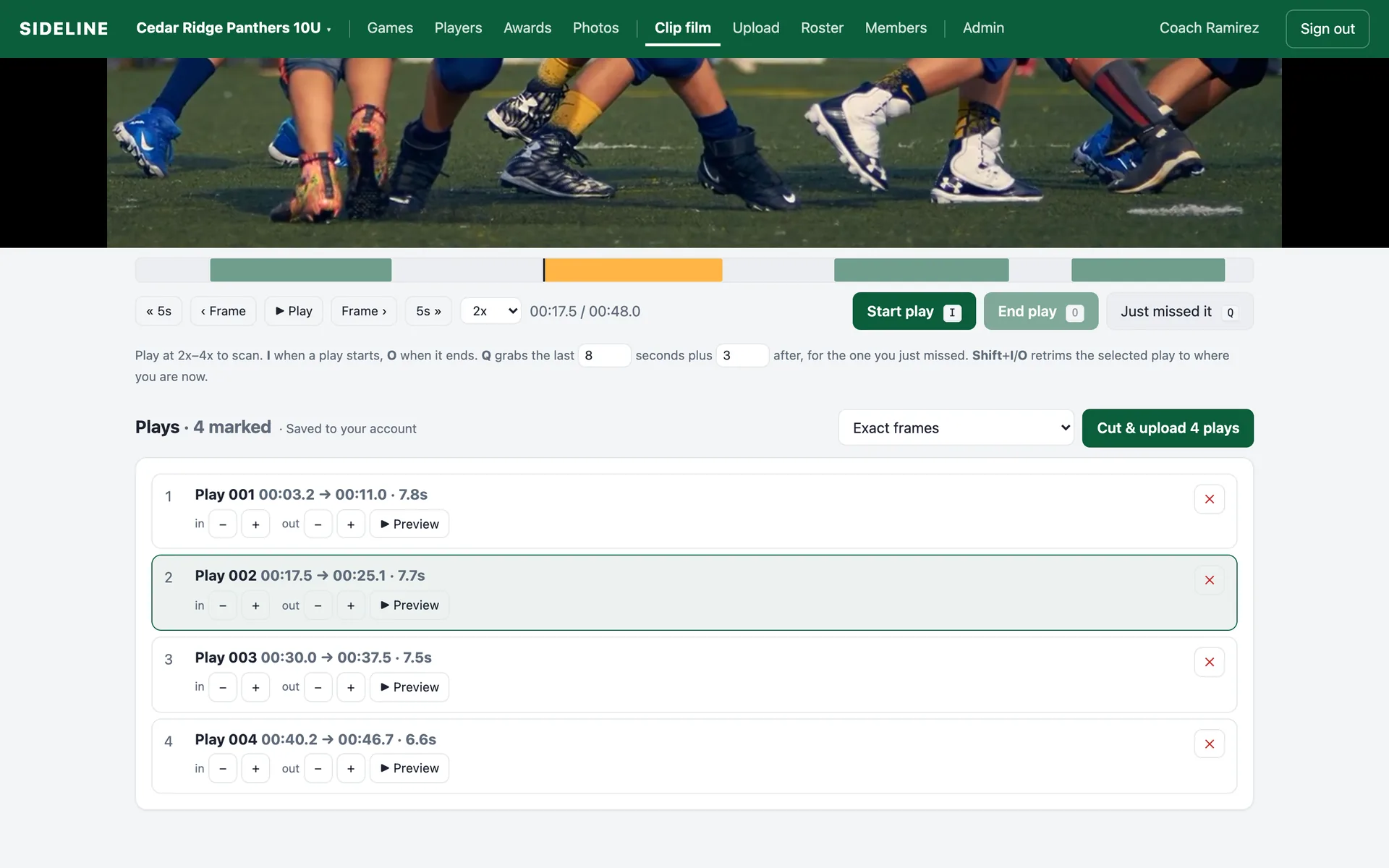Remove Play 002 using its X button

point(1209,580)
